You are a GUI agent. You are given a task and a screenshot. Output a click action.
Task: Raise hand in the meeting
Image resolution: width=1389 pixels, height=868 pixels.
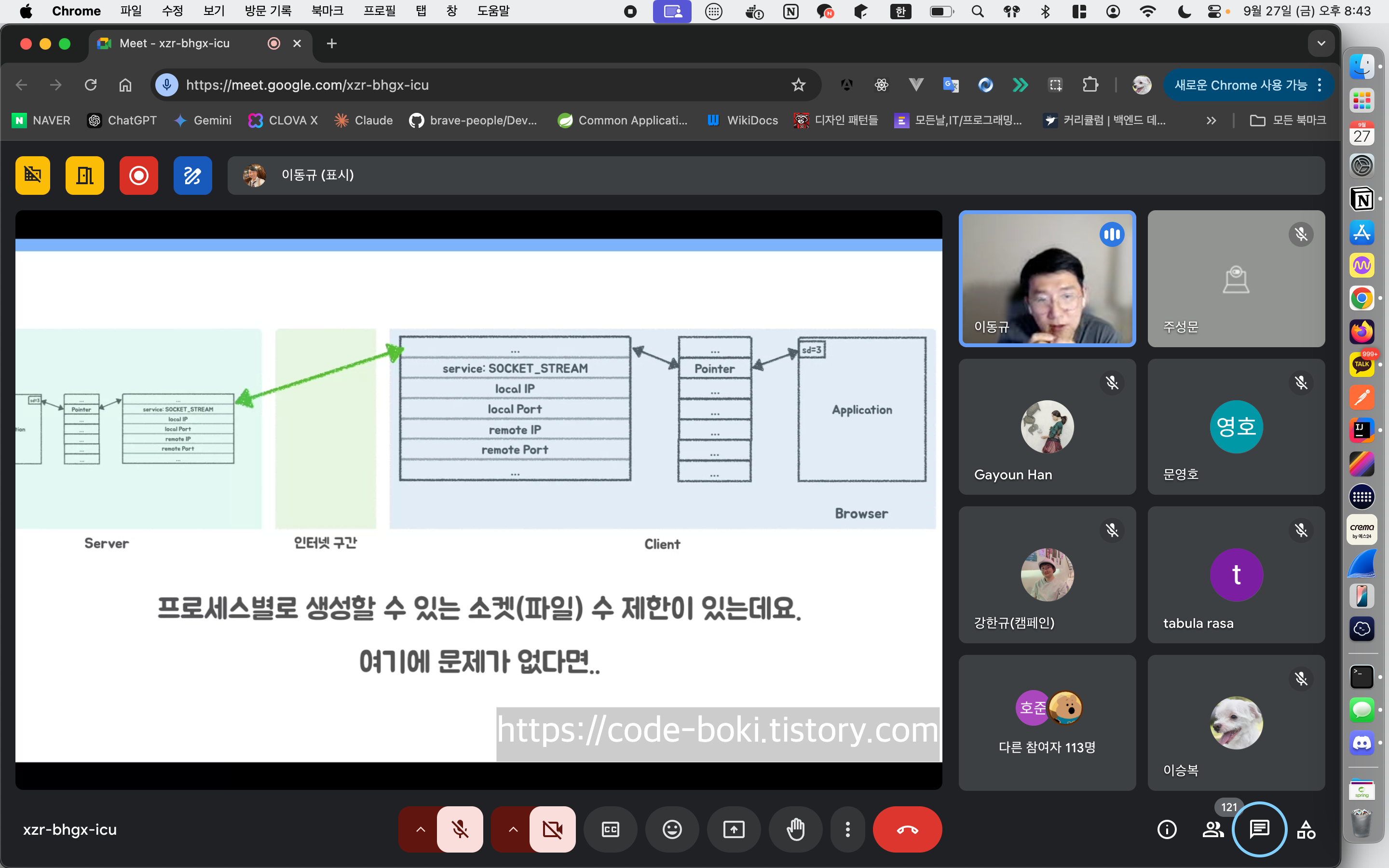795,829
